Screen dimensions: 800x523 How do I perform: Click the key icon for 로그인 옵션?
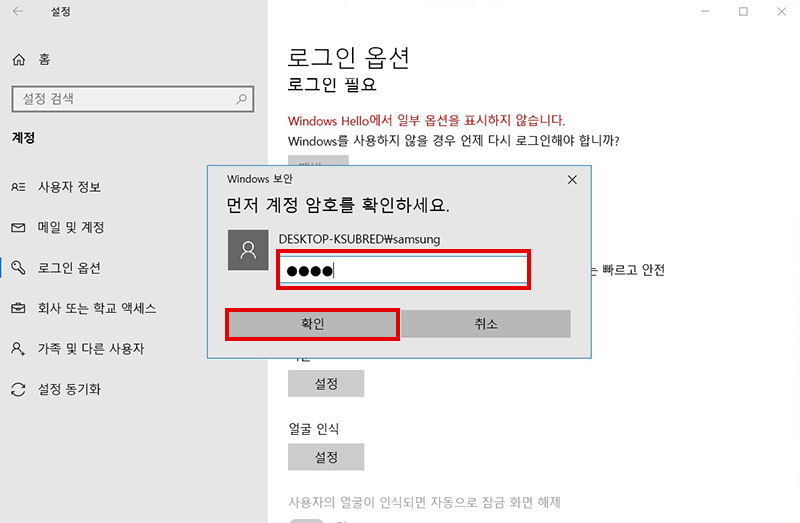coord(18,268)
